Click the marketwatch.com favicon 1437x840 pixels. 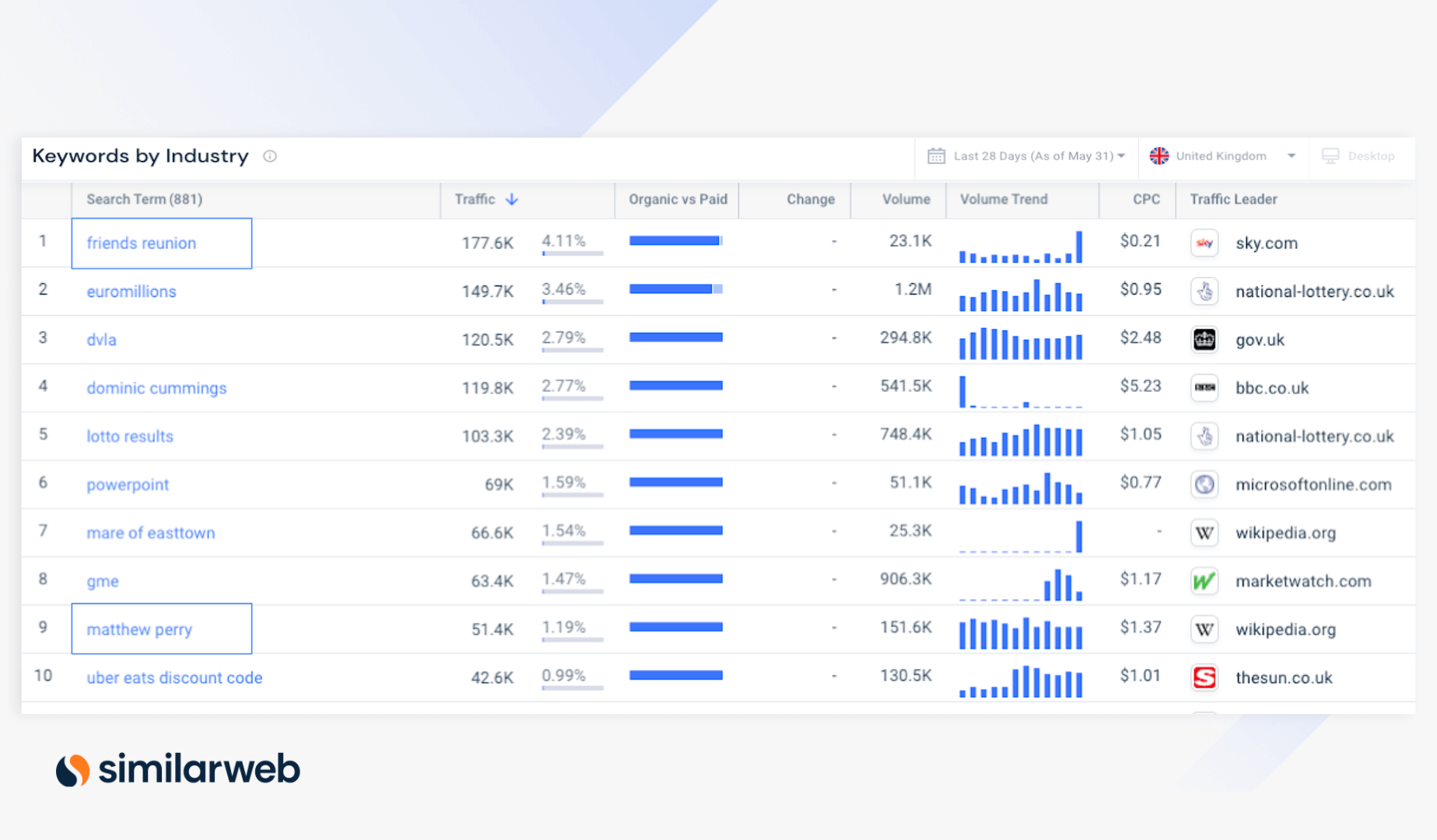click(x=1204, y=581)
